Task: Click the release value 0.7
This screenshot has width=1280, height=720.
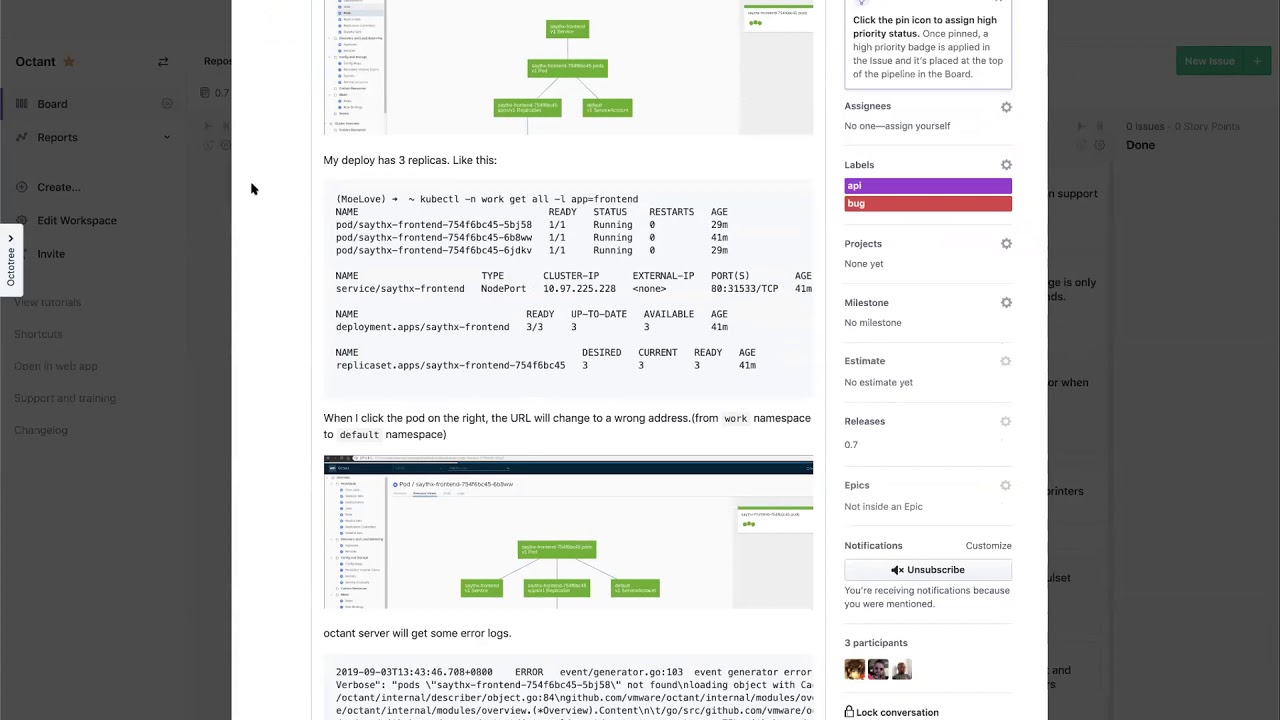Action: (851, 445)
